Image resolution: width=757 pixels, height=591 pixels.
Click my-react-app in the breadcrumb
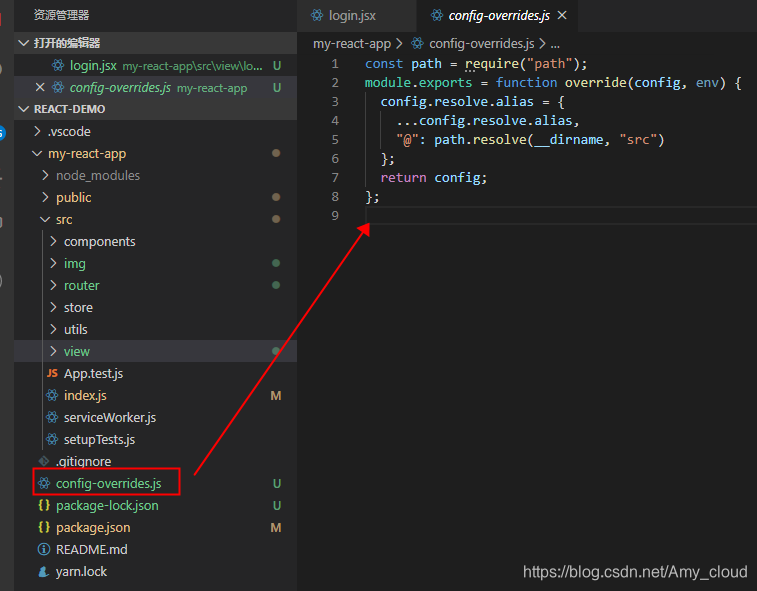tap(352, 43)
